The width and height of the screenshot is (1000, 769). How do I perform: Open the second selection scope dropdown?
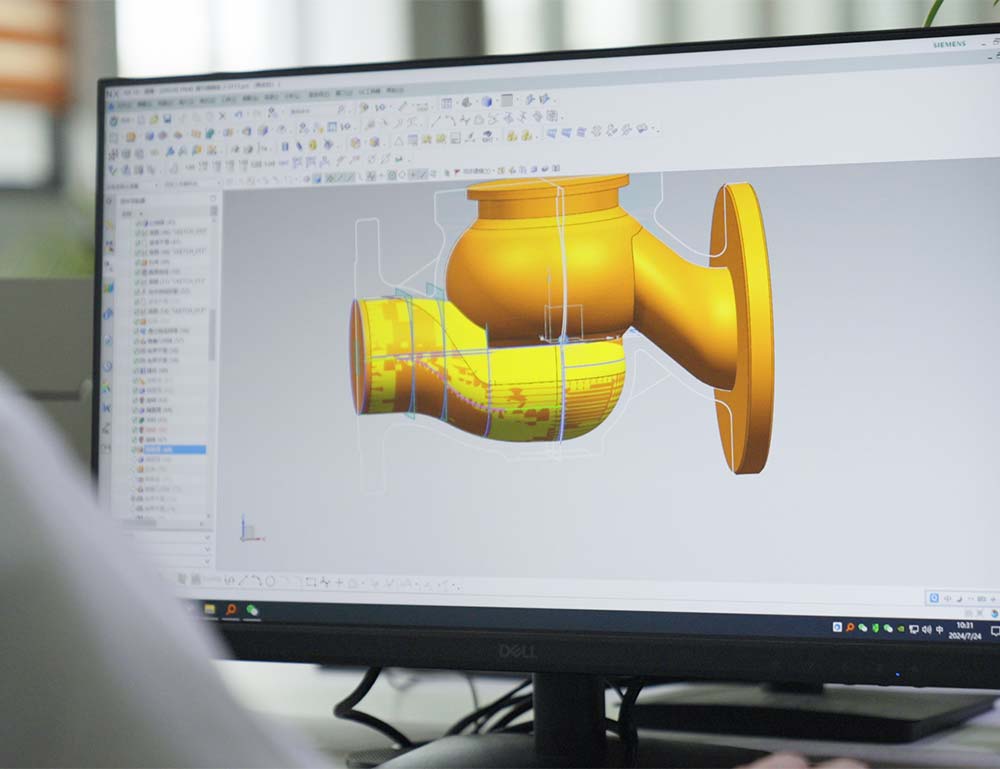pyautogui.click(x=193, y=184)
